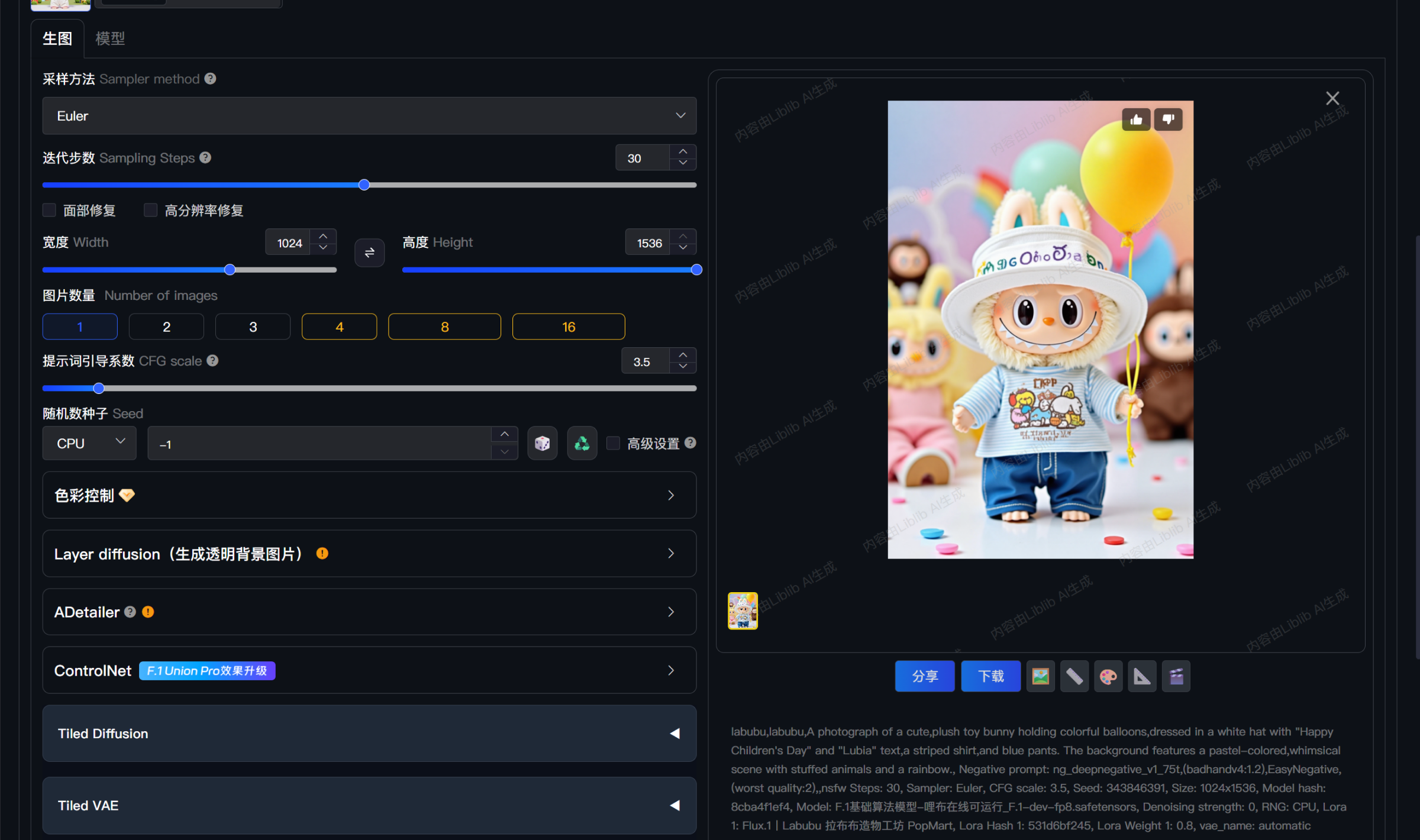Click the 下载 download button
The image size is (1420, 840).
(991, 676)
